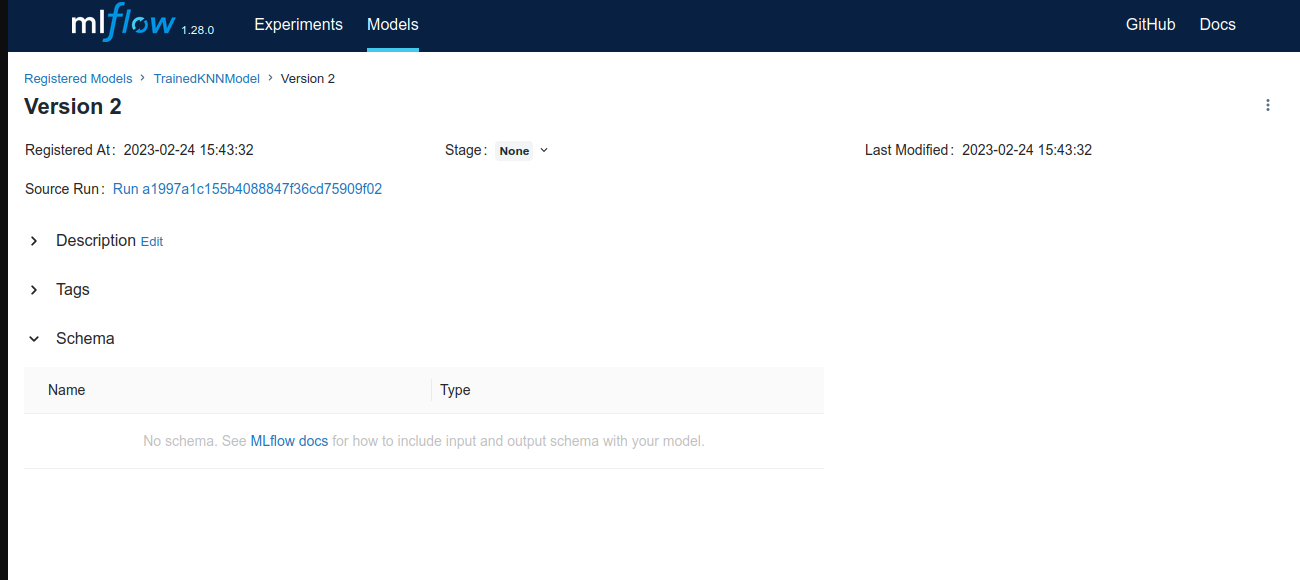
Task: Click the Type column header
Action: coord(455,390)
